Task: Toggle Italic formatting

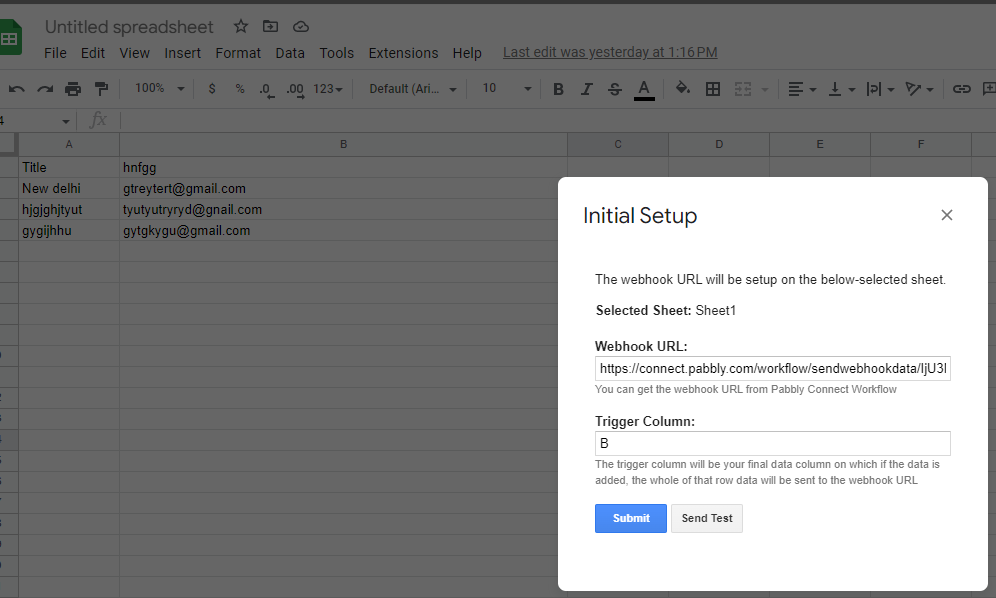Action: [586, 89]
